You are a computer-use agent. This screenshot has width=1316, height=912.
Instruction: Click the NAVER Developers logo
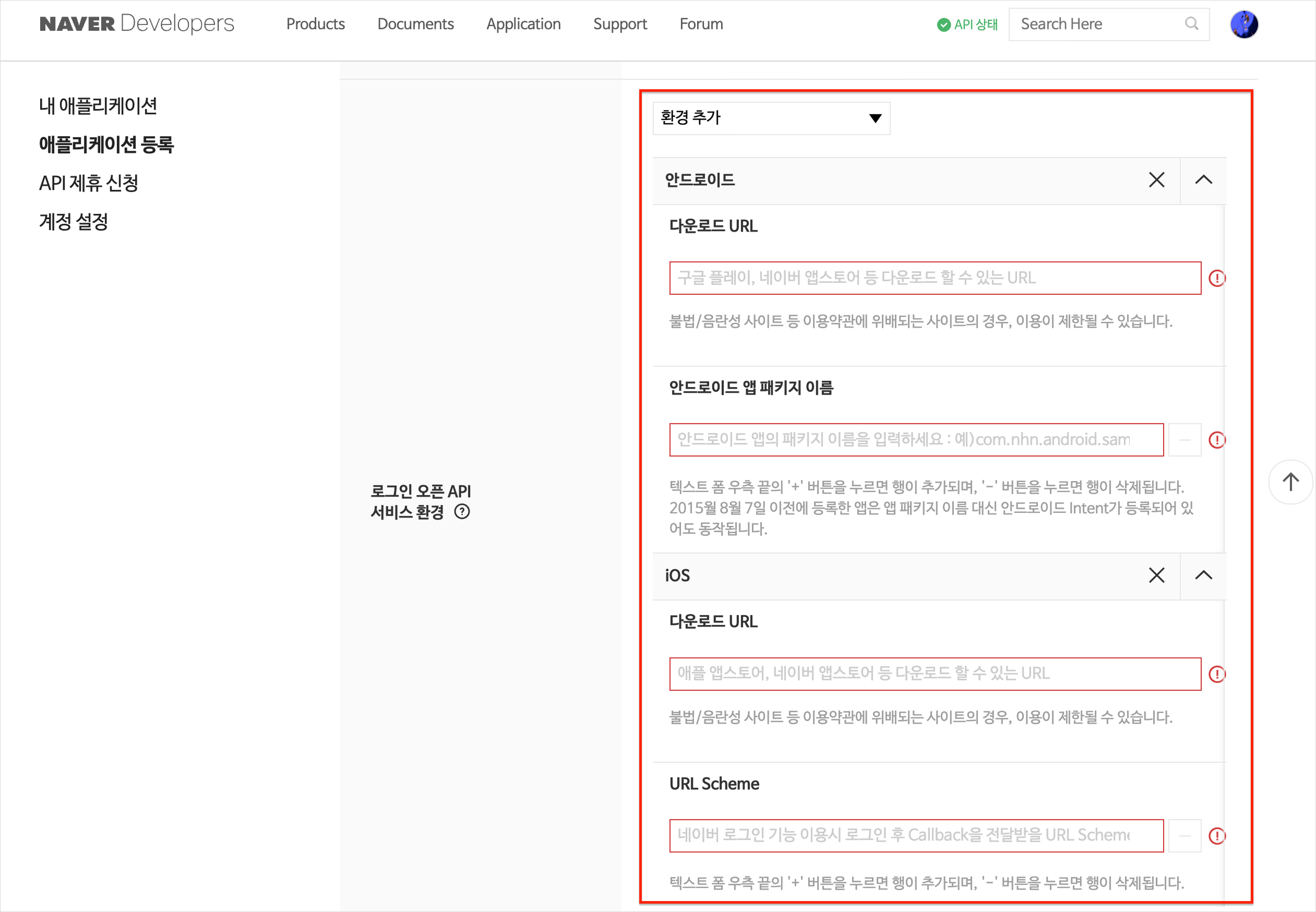(136, 23)
